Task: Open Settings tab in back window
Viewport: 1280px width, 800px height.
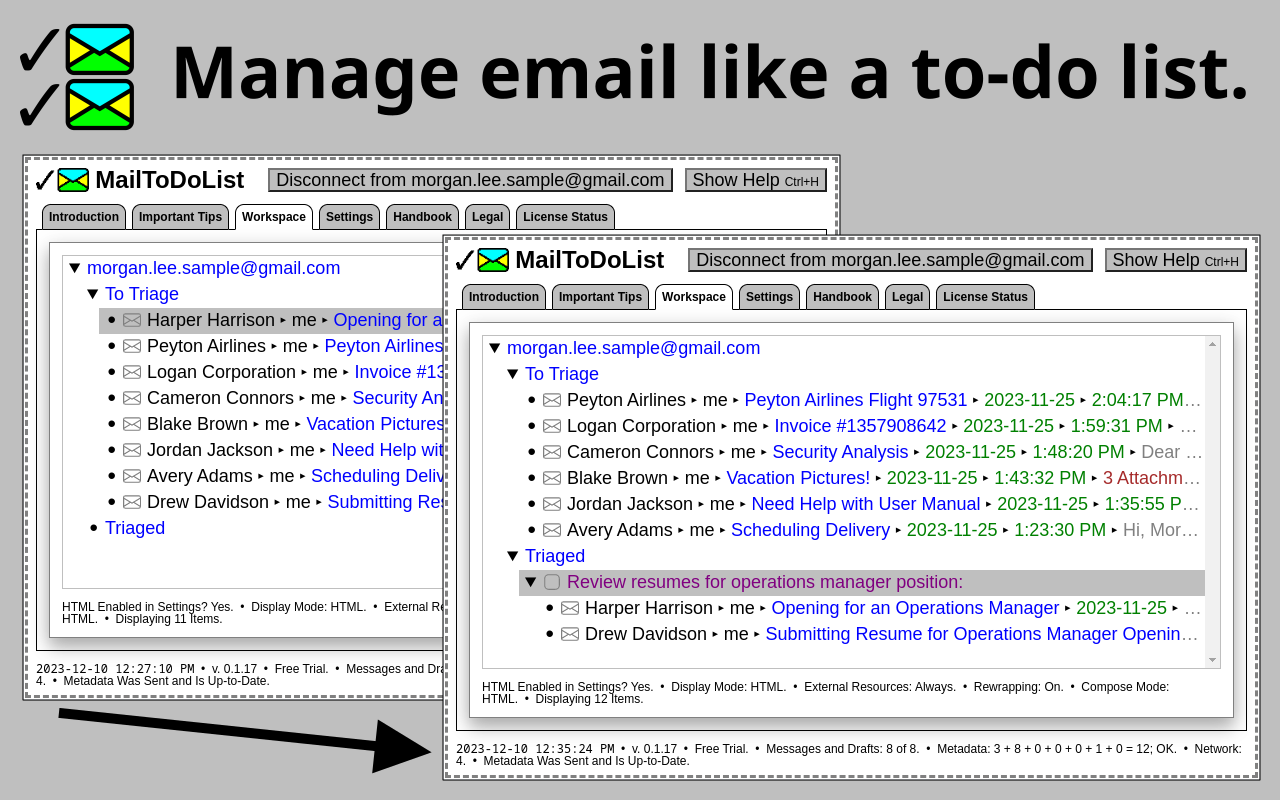Action: click(x=349, y=217)
